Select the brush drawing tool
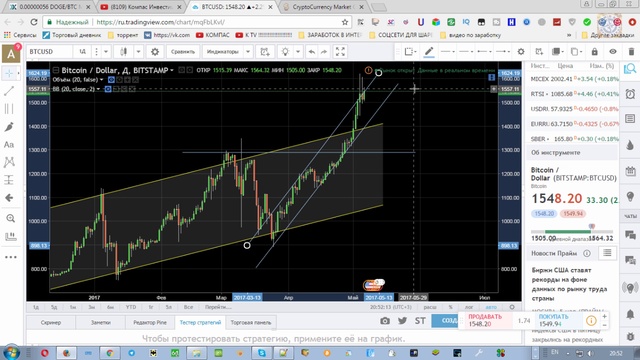The height and width of the screenshot is (360, 640). click(x=9, y=127)
